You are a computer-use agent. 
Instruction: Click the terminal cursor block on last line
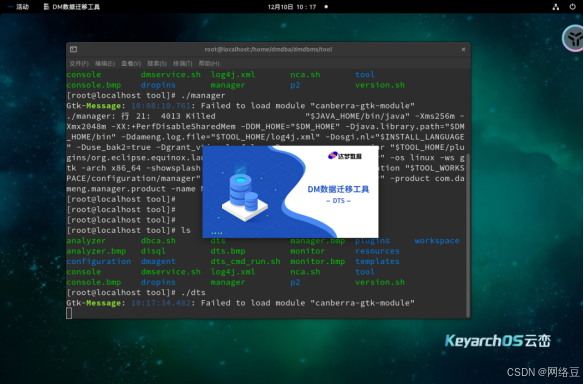tap(69, 313)
